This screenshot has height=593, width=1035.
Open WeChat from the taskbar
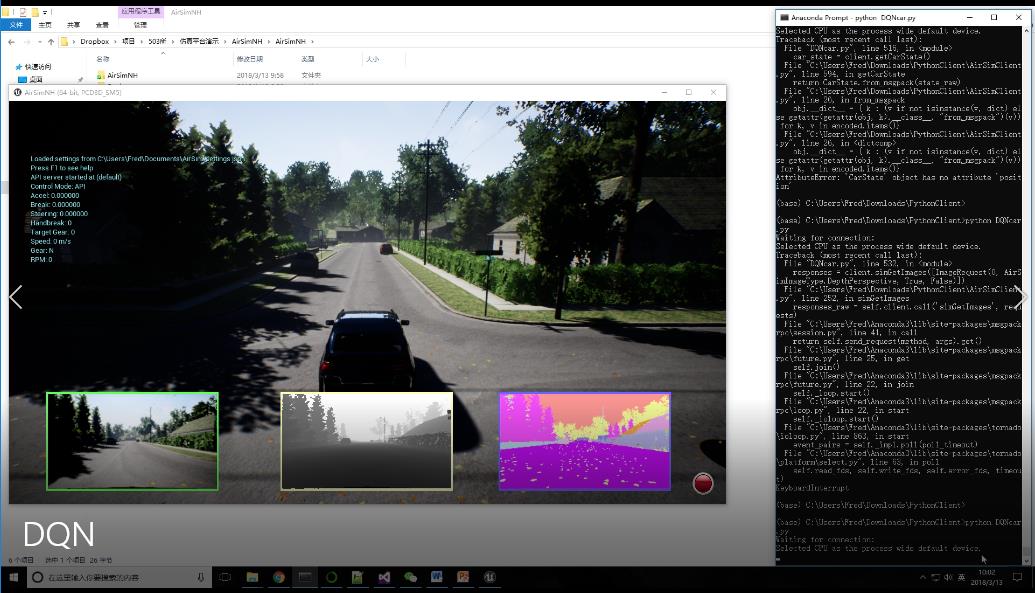pos(410,577)
